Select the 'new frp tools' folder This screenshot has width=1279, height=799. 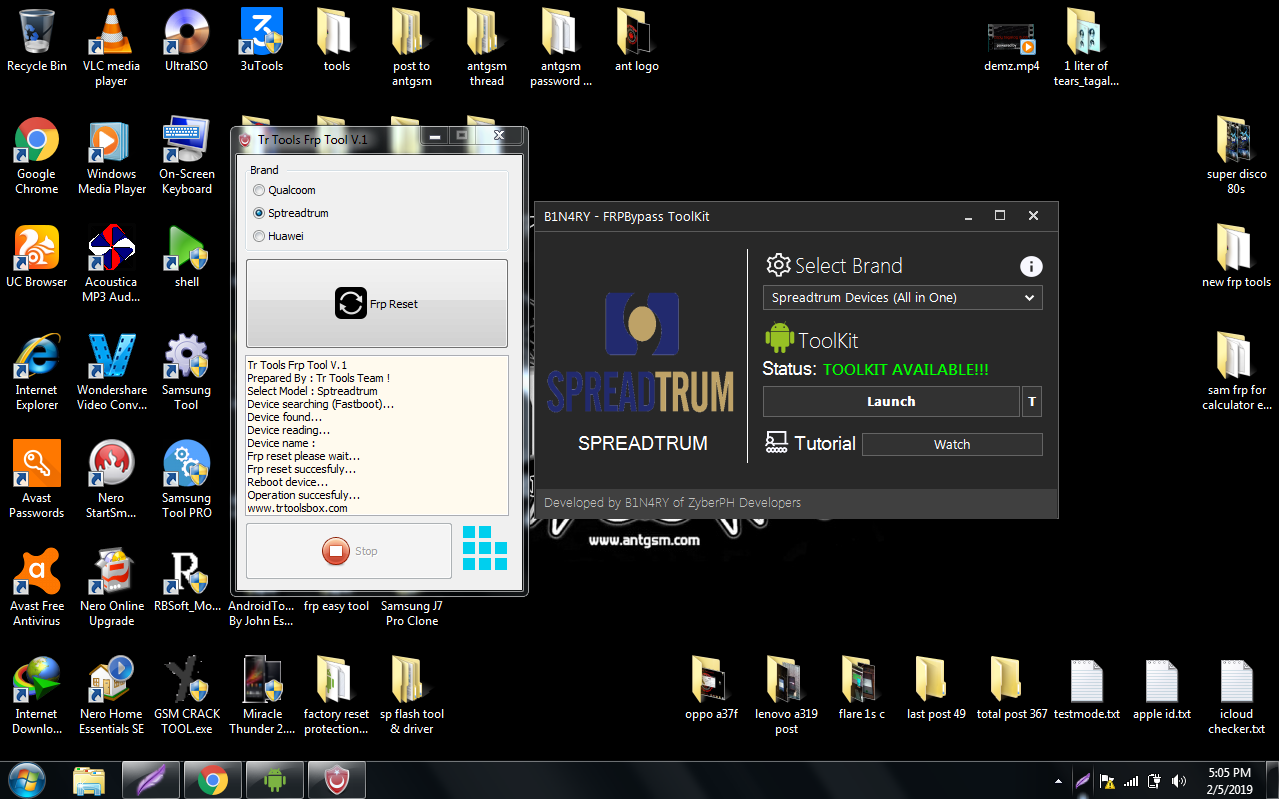(1236, 257)
